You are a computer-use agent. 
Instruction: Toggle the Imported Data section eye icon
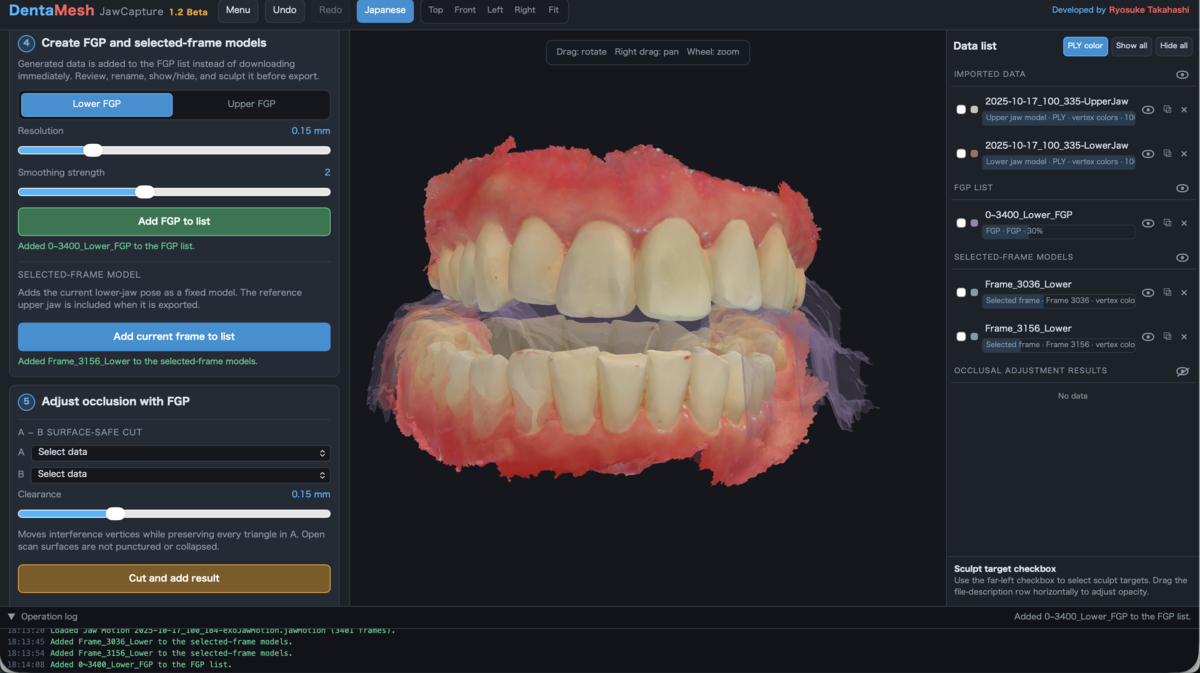[x=1183, y=75]
